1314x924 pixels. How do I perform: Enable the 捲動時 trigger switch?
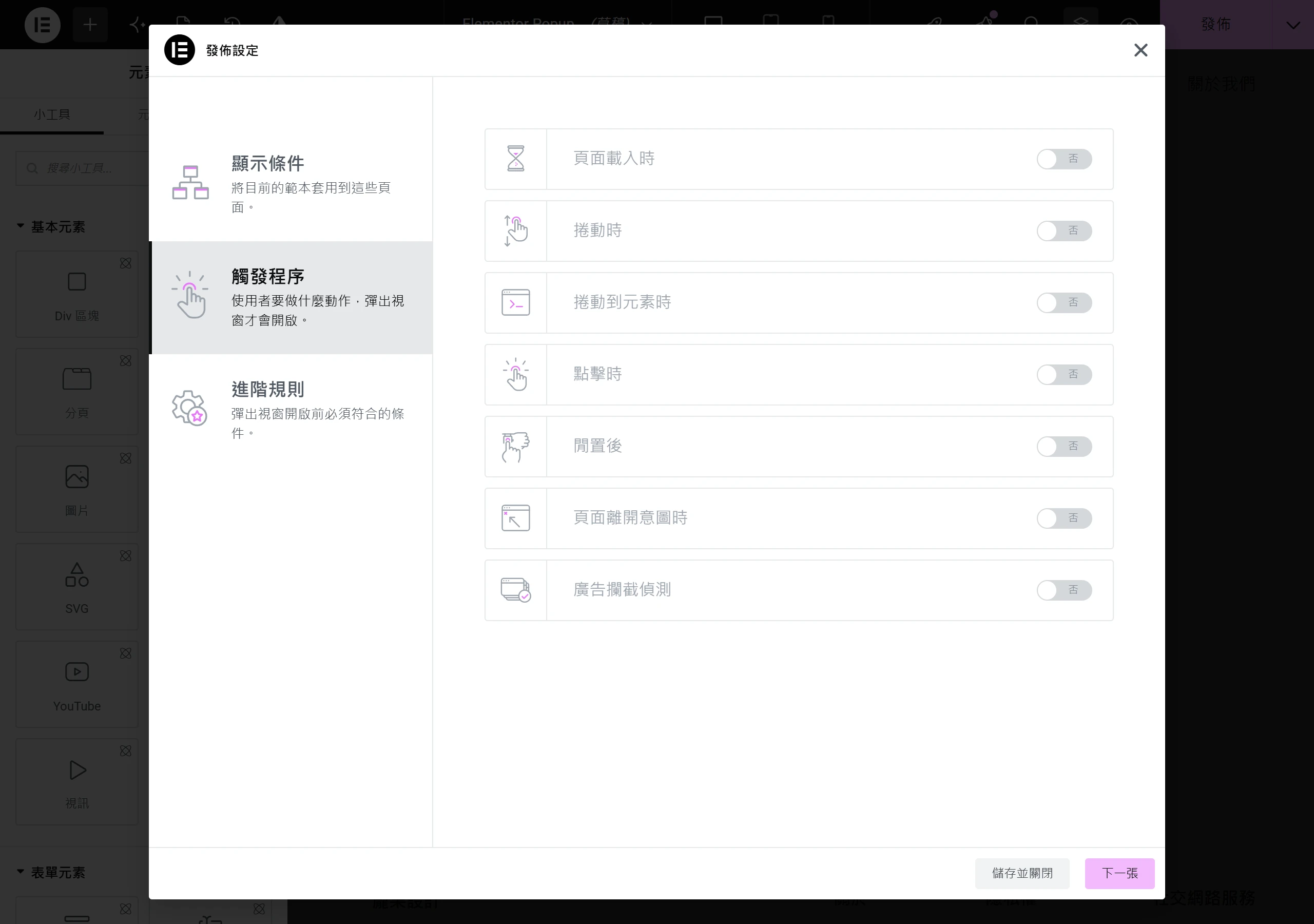tap(1064, 230)
